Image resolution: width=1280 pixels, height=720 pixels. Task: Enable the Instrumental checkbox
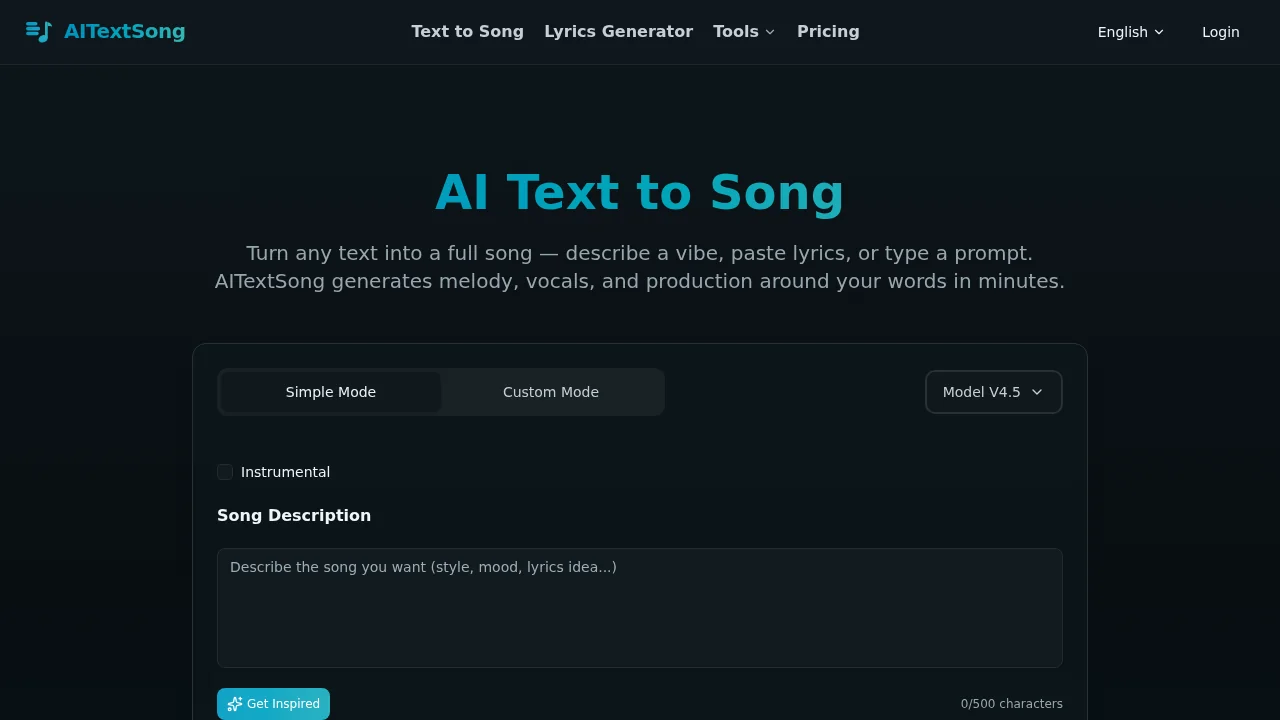pos(225,471)
